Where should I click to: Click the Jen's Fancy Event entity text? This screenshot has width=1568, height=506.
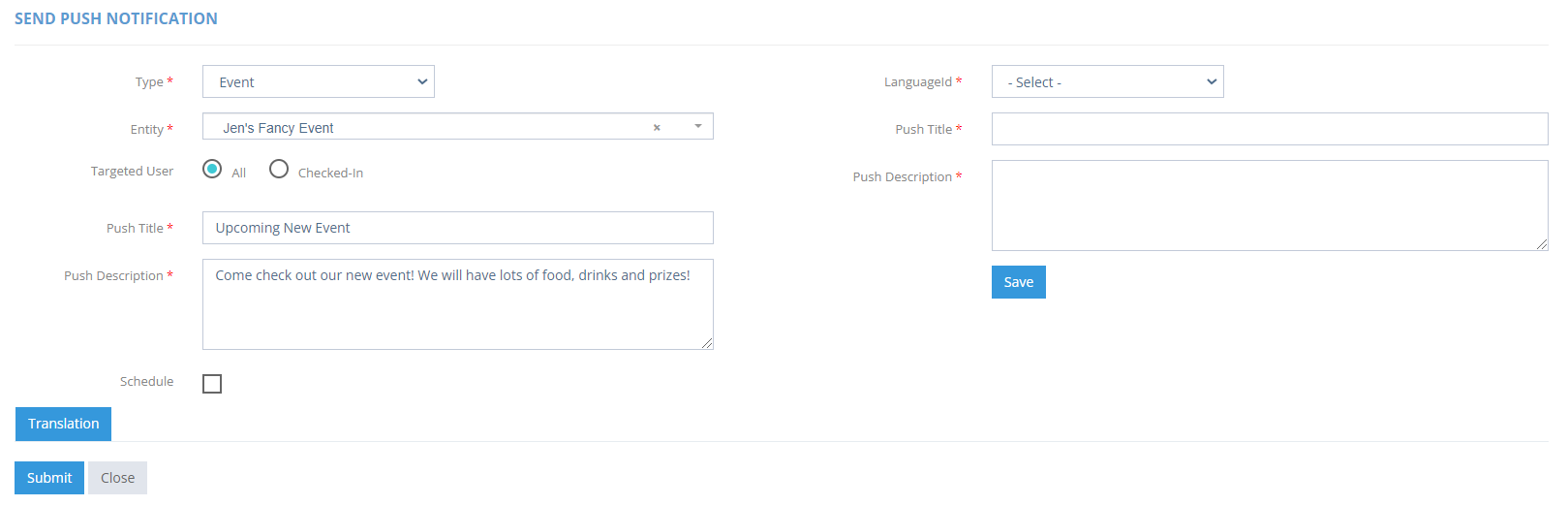(x=278, y=128)
